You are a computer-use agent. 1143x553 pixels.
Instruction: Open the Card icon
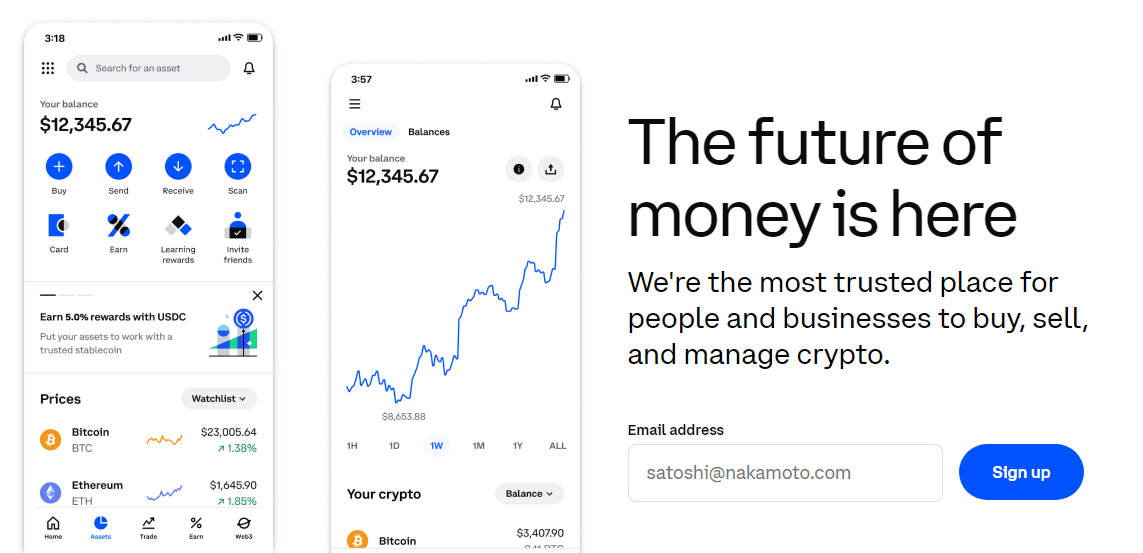(59, 225)
